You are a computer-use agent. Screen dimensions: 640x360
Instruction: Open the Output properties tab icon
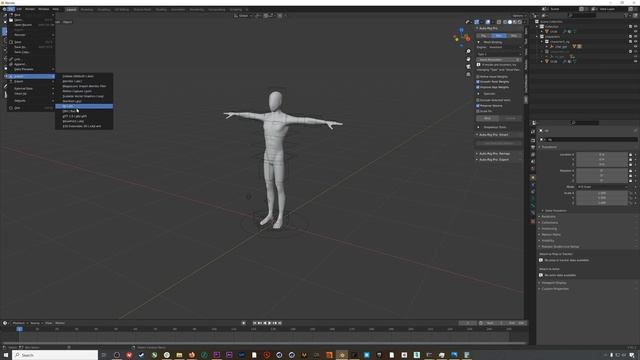533,147
